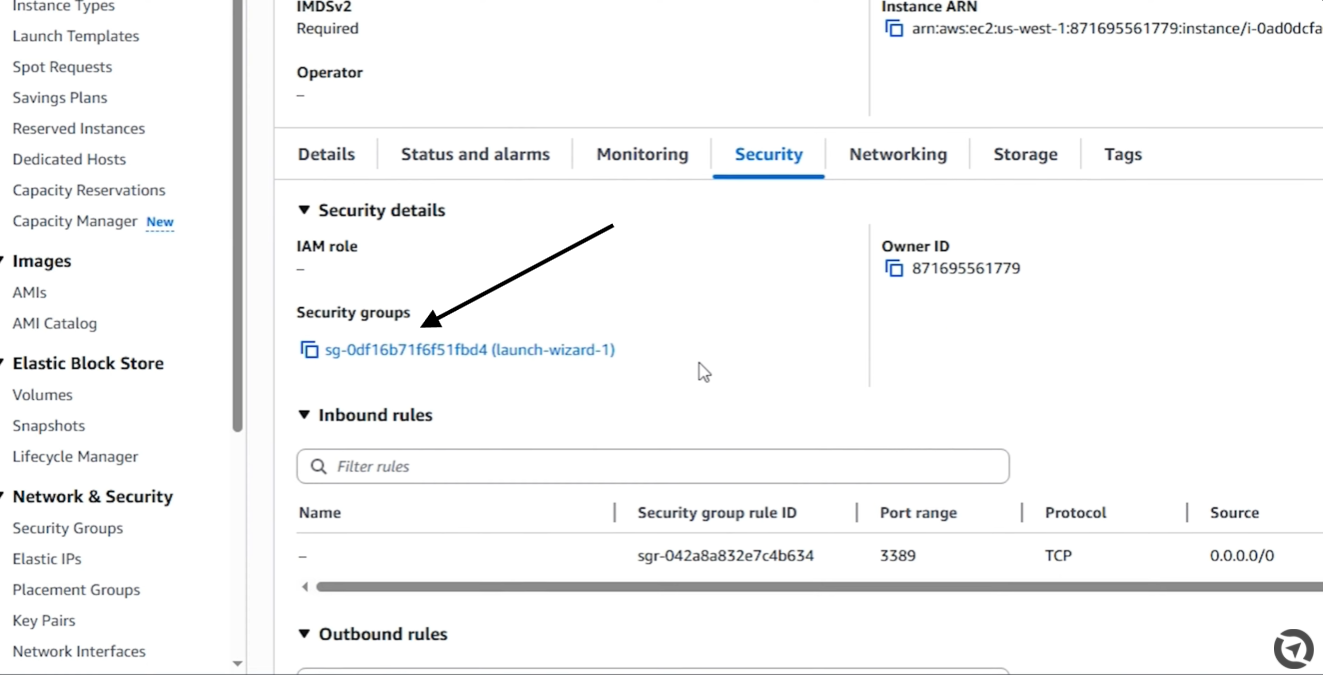
Task: Open the Monitoring tab
Action: pyautogui.click(x=642, y=154)
